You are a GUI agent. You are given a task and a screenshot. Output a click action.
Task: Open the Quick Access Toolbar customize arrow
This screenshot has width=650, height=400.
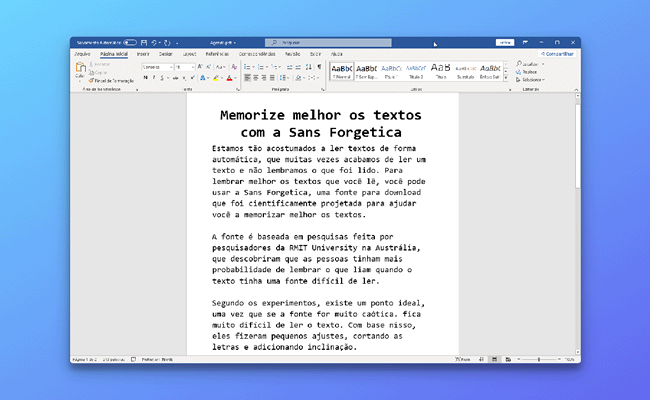tap(177, 43)
